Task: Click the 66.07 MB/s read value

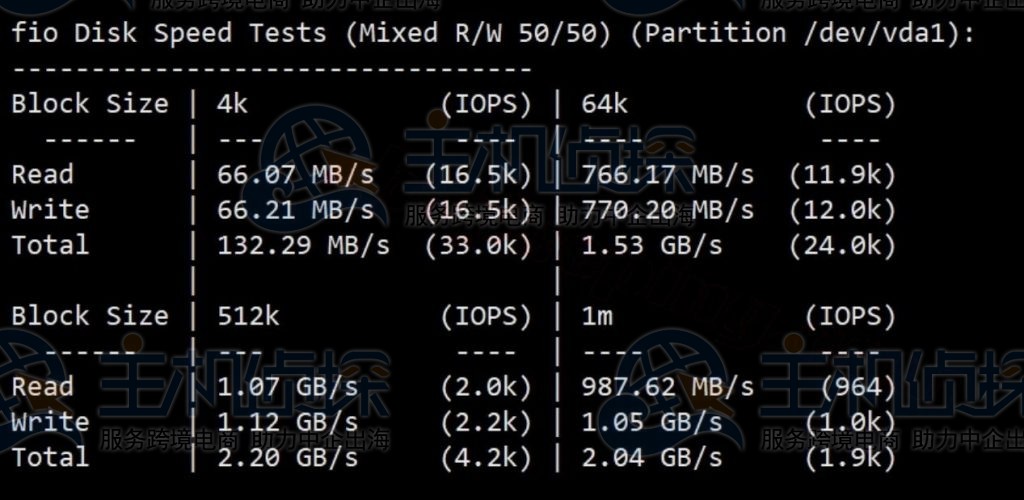Action: tap(295, 175)
